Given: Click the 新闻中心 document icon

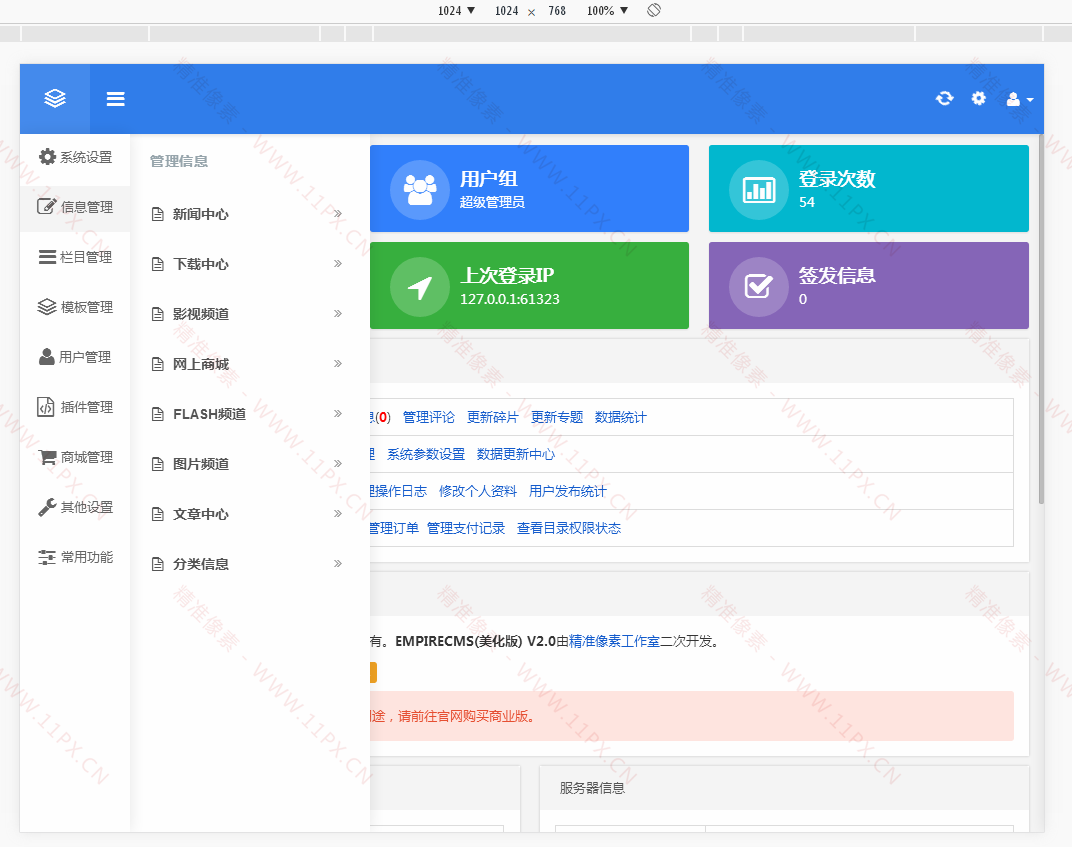Looking at the screenshot, I should [x=157, y=214].
